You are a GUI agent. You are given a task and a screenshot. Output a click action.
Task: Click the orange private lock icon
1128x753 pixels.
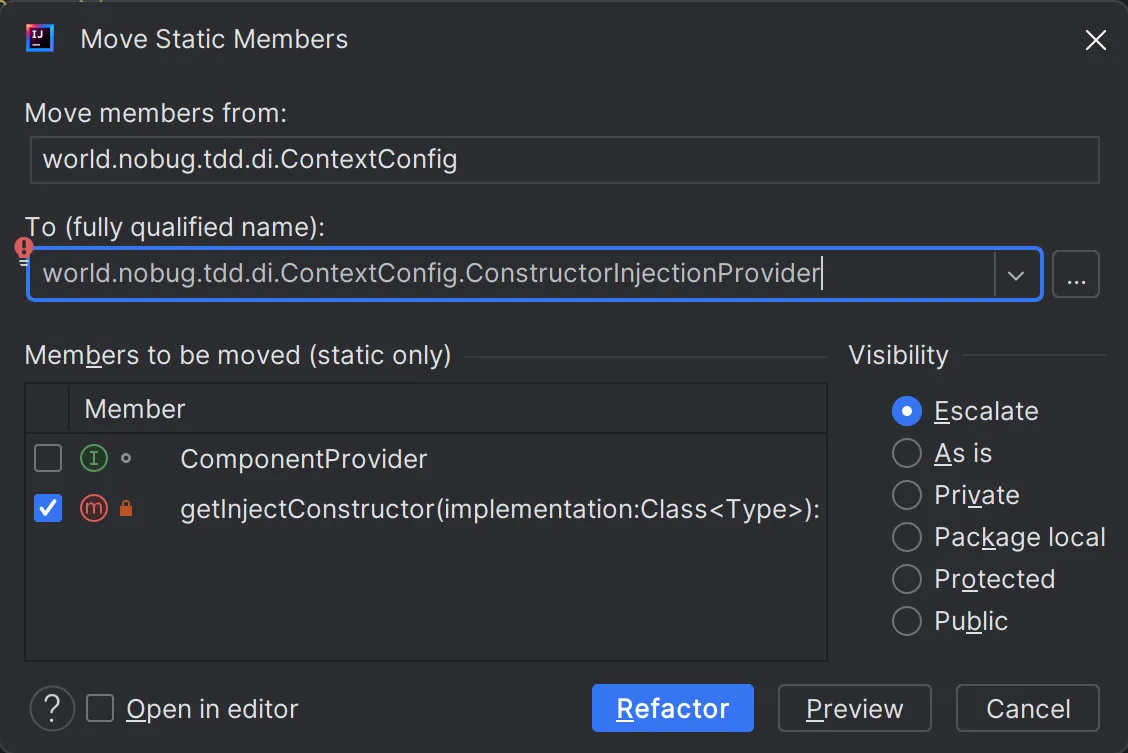point(126,509)
